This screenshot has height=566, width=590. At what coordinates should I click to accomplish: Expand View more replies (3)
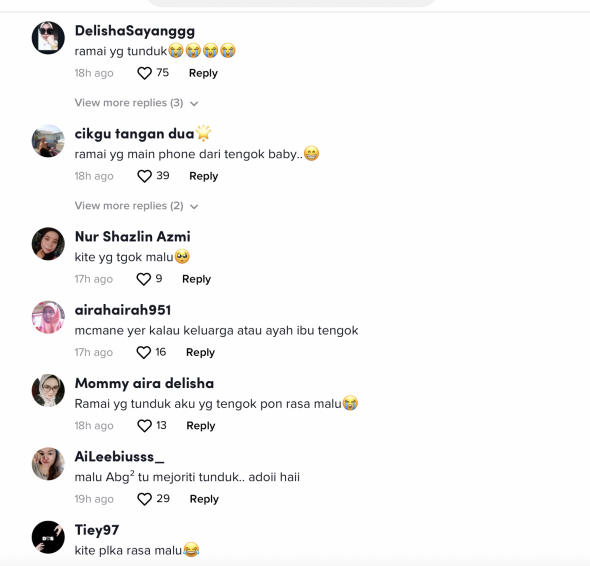tap(136, 103)
